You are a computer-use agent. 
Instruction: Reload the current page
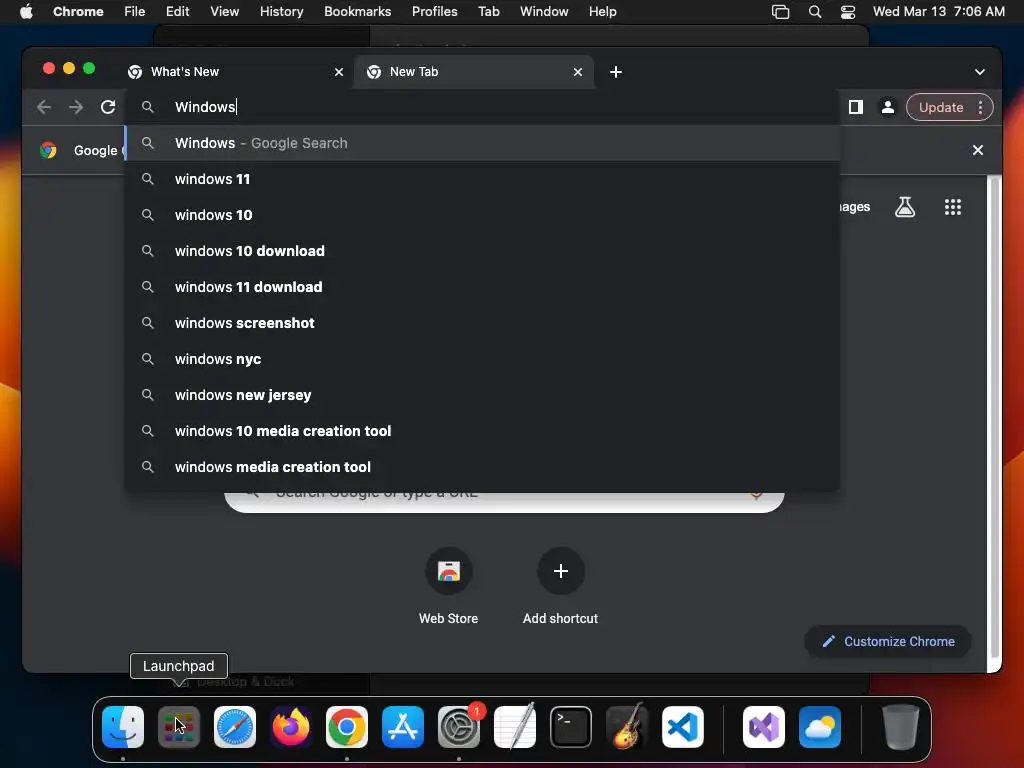[108, 107]
